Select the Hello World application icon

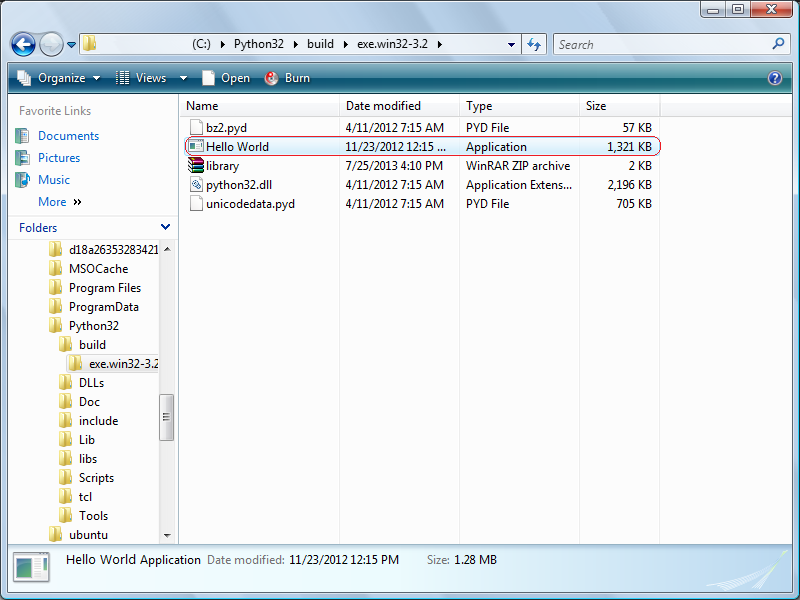point(196,146)
